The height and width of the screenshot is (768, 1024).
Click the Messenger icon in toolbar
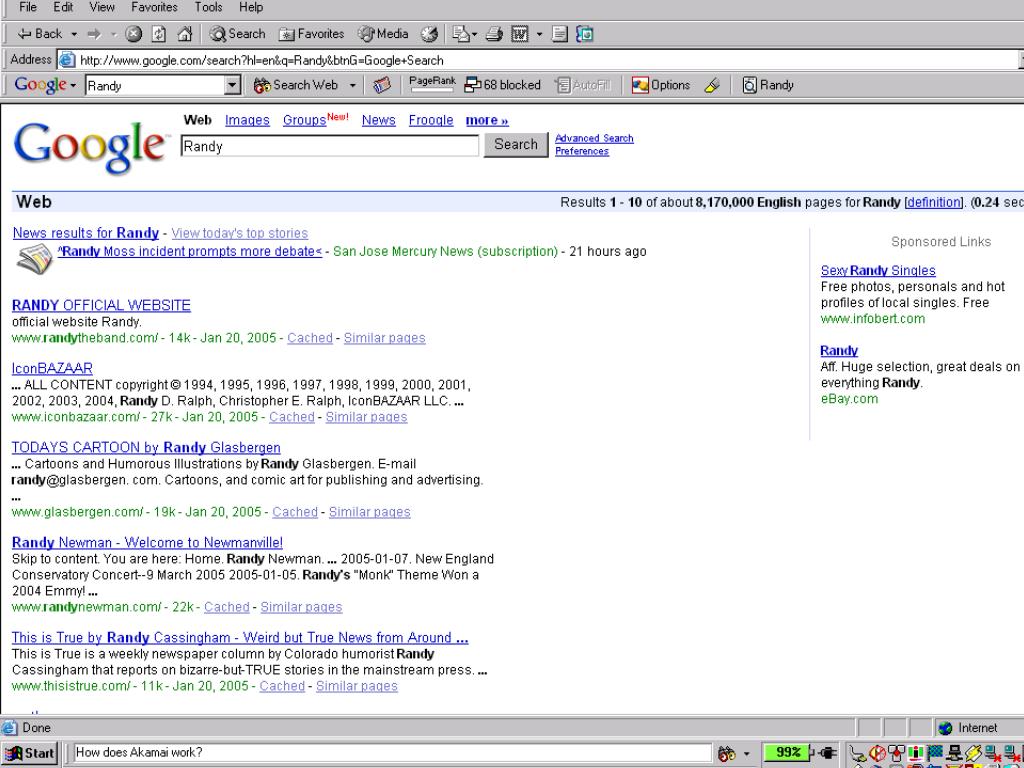point(585,34)
